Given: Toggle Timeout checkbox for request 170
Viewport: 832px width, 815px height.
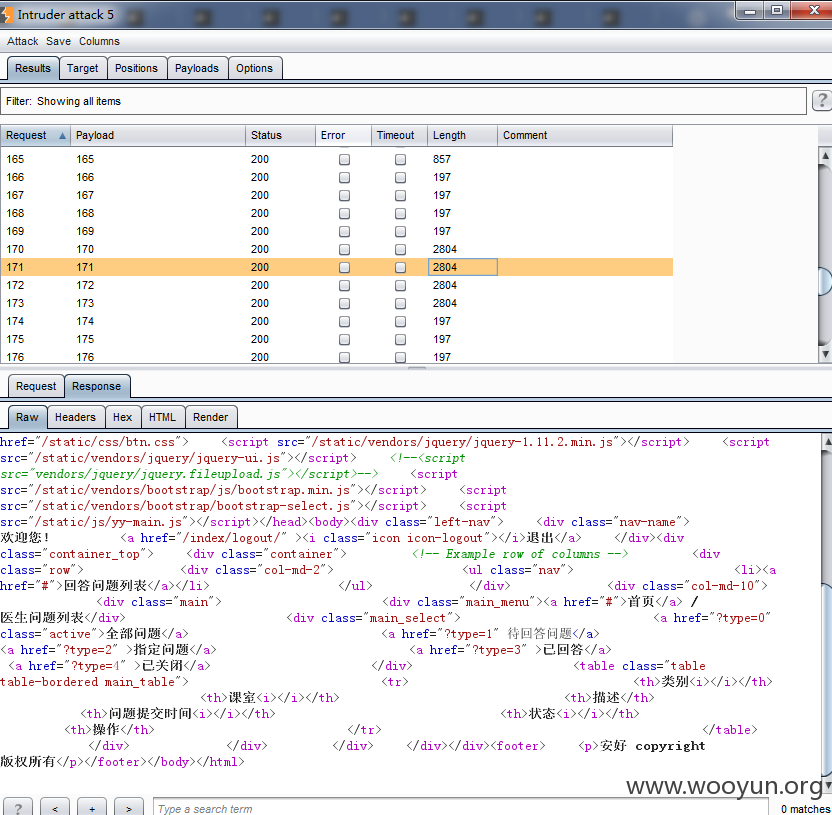Looking at the screenshot, I should [x=401, y=249].
